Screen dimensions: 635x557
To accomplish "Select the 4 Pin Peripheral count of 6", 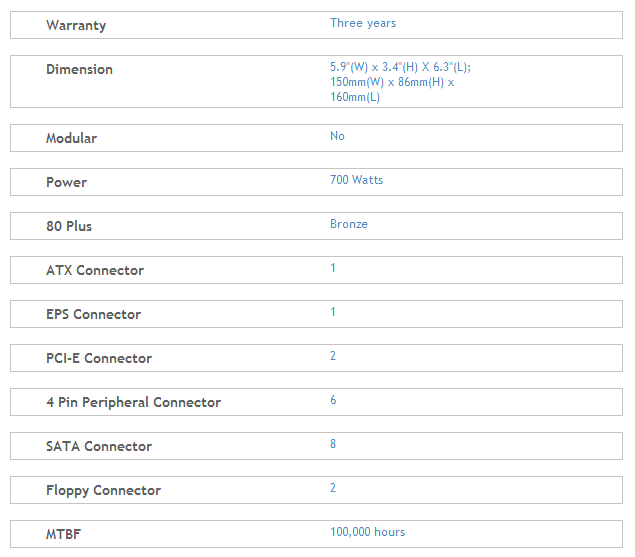I will point(333,400).
